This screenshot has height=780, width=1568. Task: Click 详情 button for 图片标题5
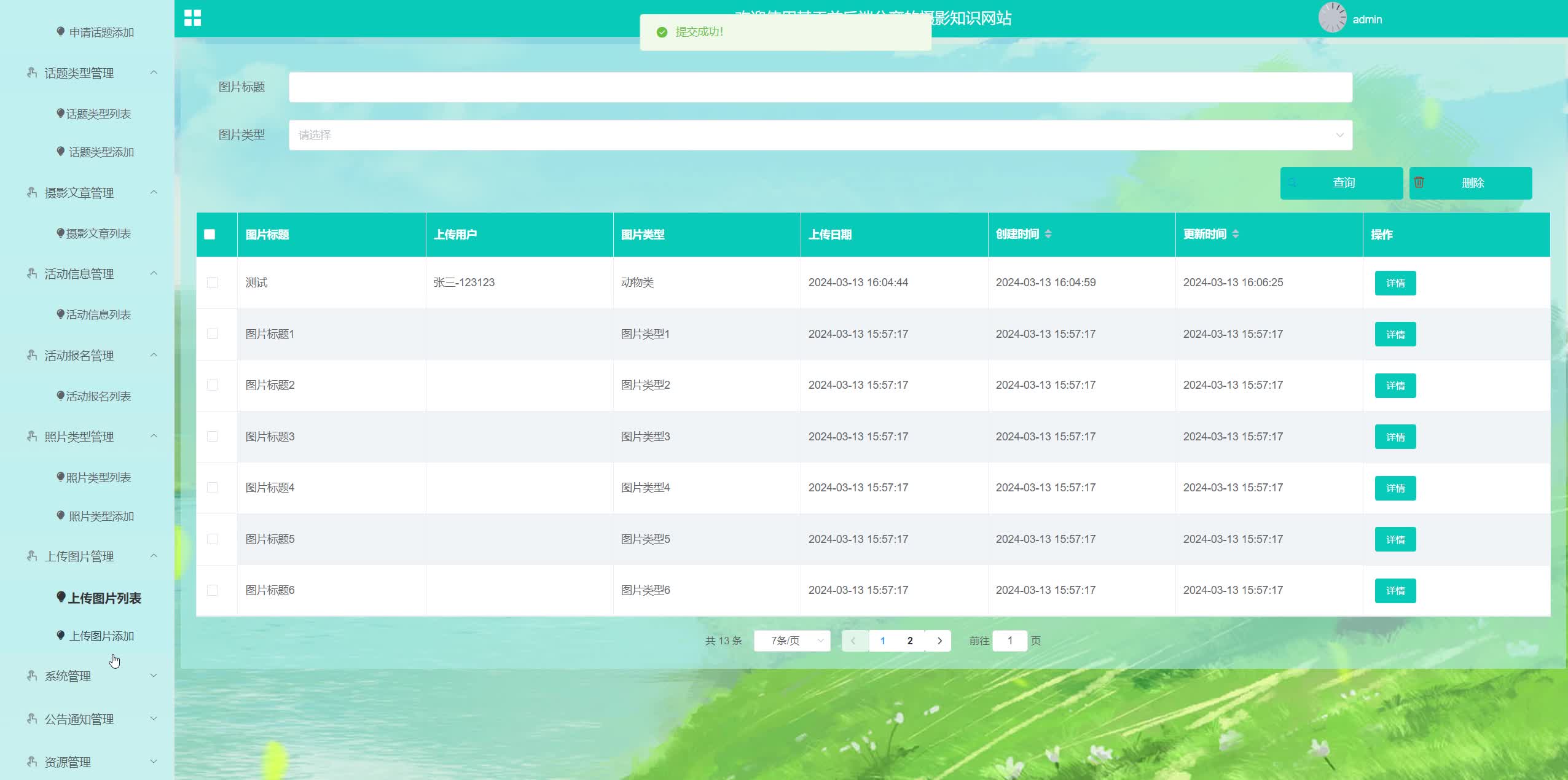(x=1395, y=539)
